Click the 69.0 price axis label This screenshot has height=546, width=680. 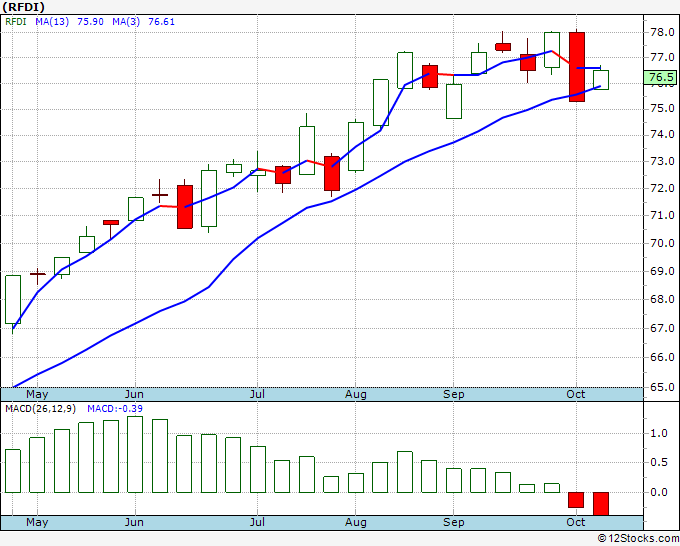tap(662, 271)
